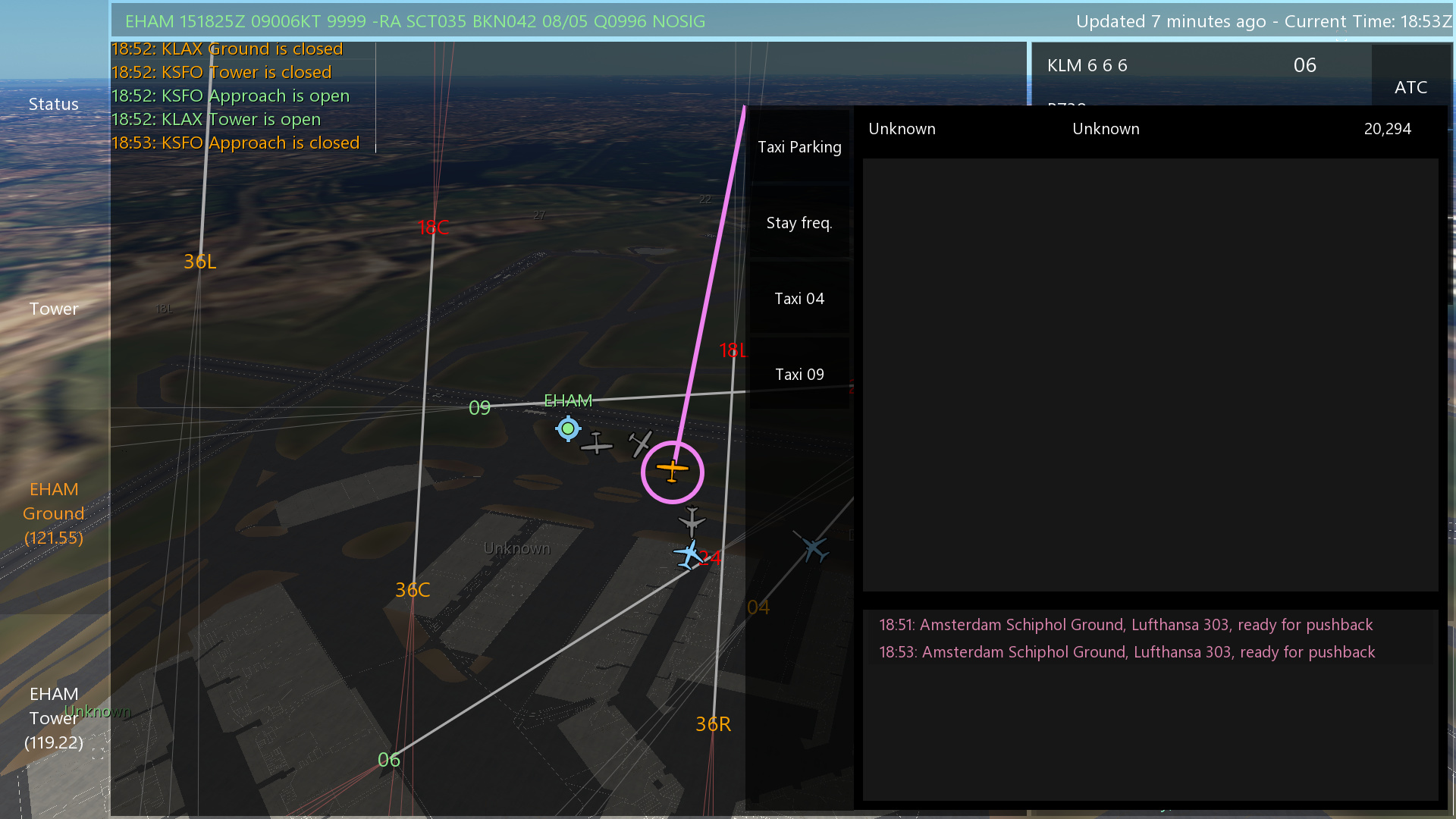Issue the Stay freq. instruction
Image resolution: width=1456 pixels, height=819 pixels.
point(799,223)
